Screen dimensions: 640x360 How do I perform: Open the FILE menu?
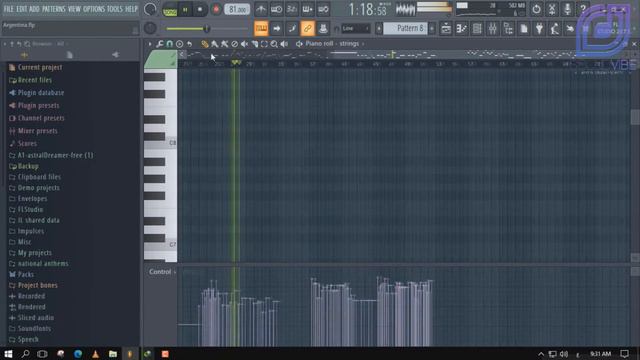pyautogui.click(x=9, y=9)
